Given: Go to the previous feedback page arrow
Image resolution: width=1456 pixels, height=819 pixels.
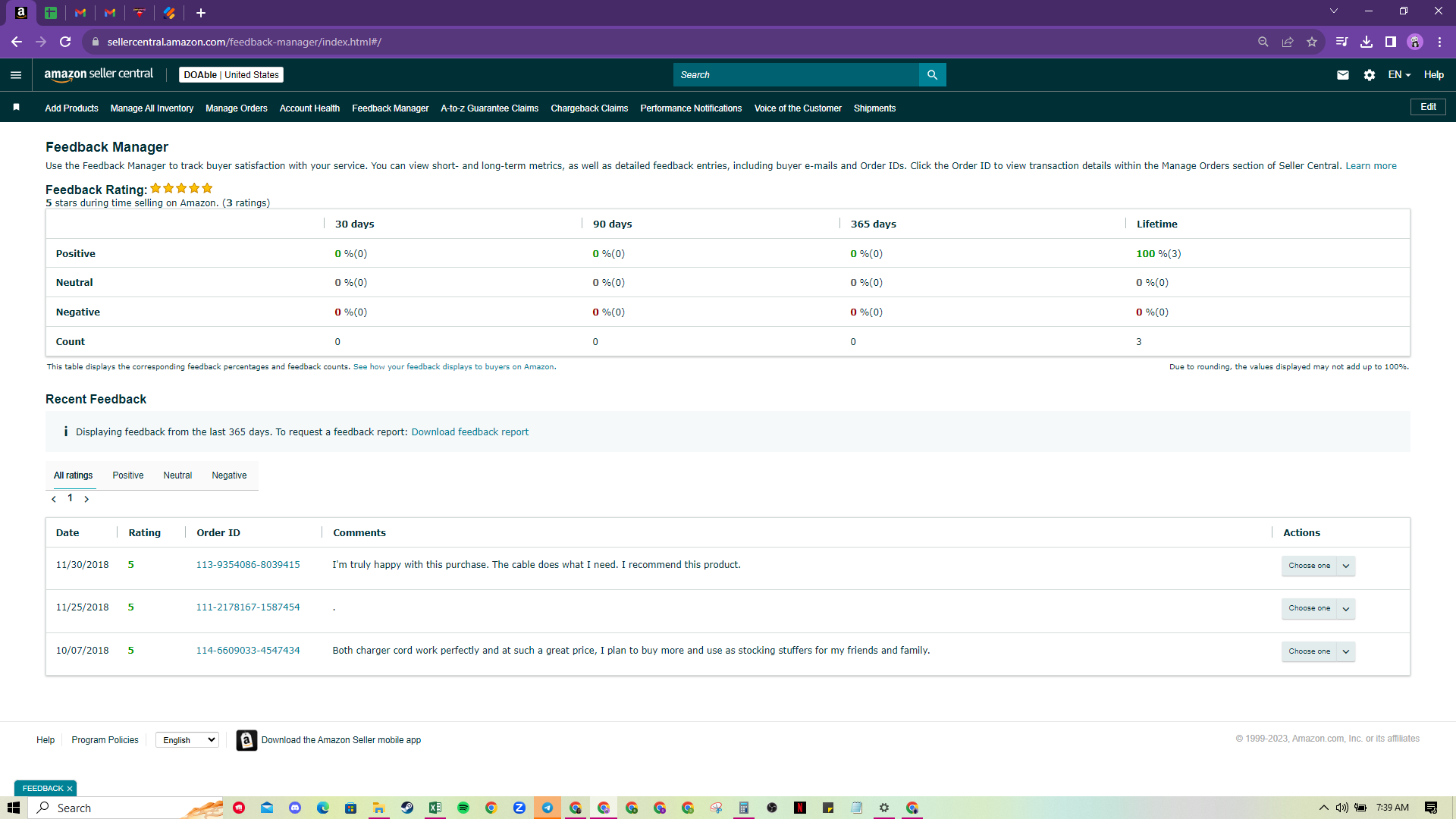Looking at the screenshot, I should point(54,499).
